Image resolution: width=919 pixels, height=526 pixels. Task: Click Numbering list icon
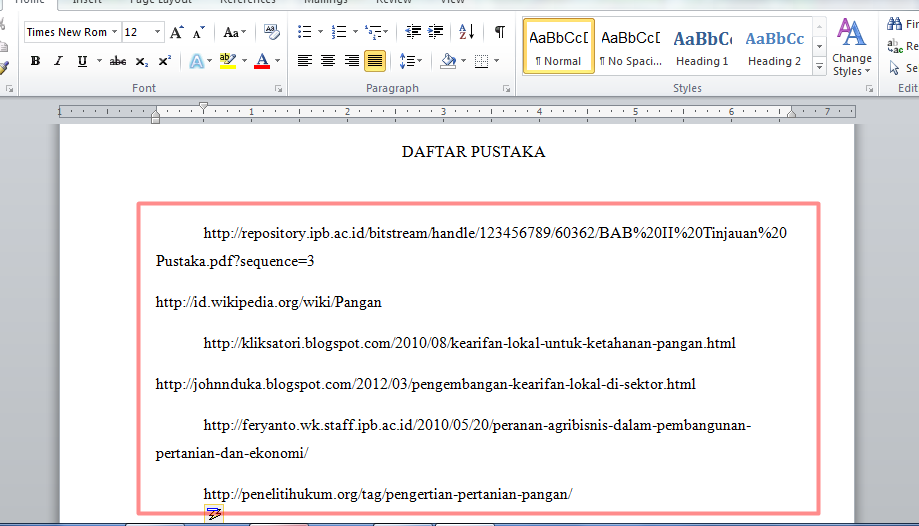pyautogui.click(x=339, y=32)
